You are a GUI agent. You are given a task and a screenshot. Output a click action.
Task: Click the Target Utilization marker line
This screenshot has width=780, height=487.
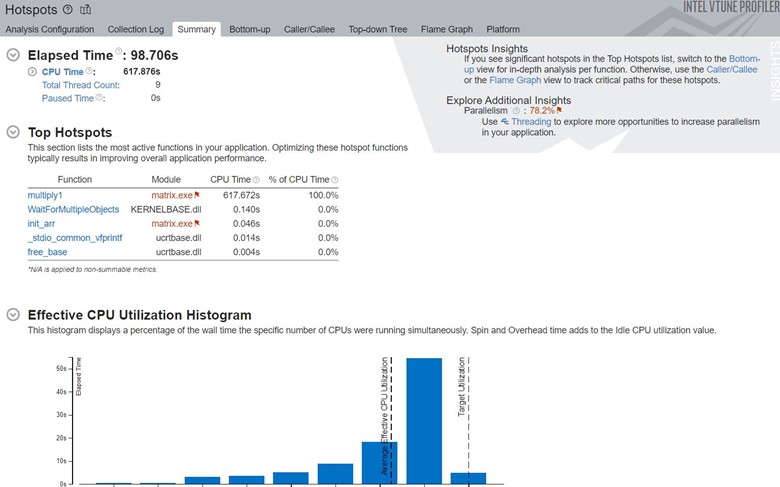(x=469, y=420)
